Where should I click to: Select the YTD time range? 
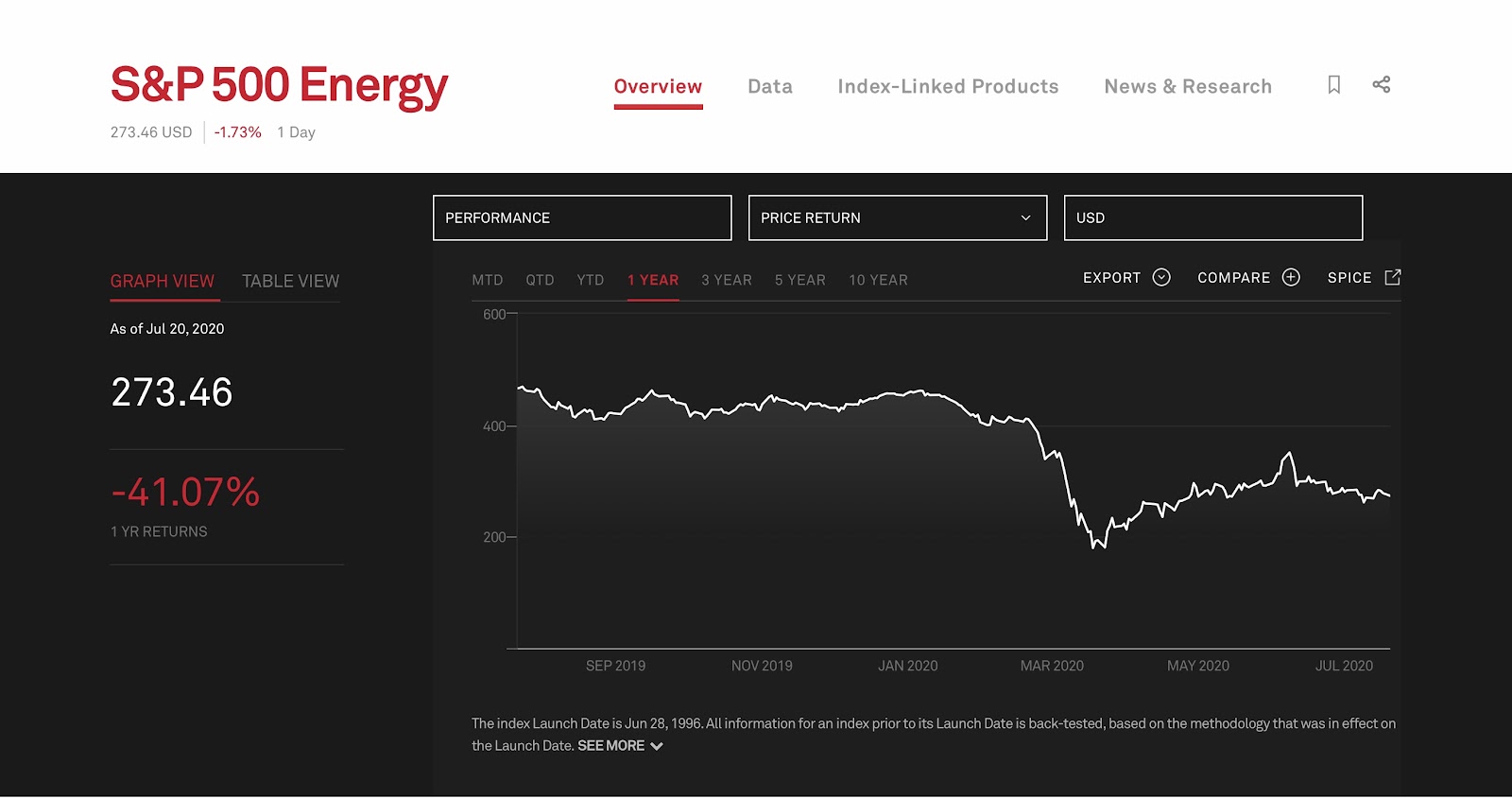tap(591, 280)
